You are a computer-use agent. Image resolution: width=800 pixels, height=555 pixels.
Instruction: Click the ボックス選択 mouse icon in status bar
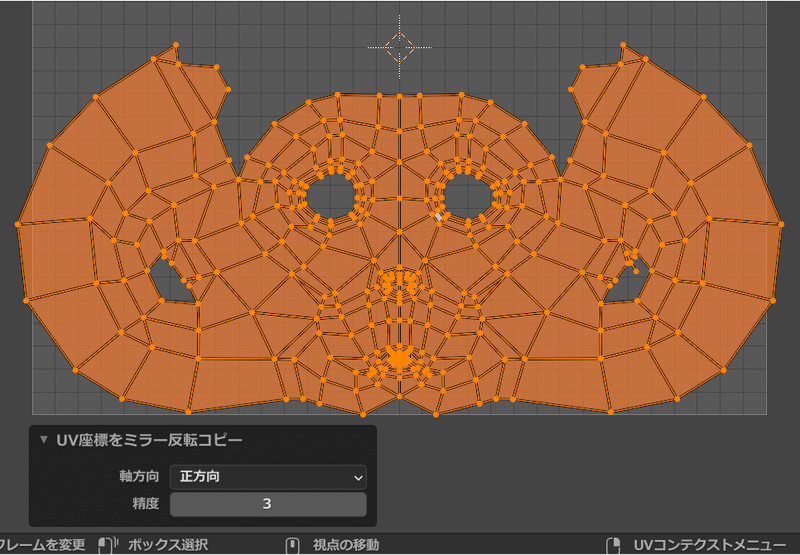point(108,545)
